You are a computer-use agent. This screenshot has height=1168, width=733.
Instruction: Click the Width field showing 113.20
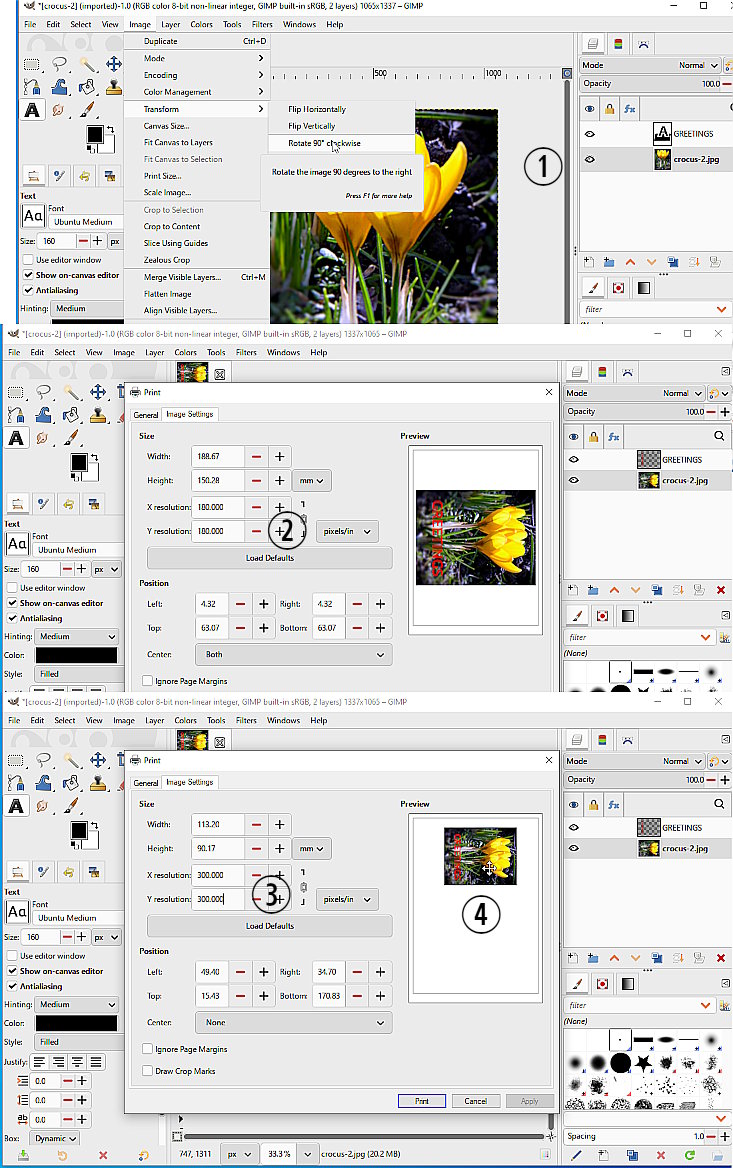point(217,824)
